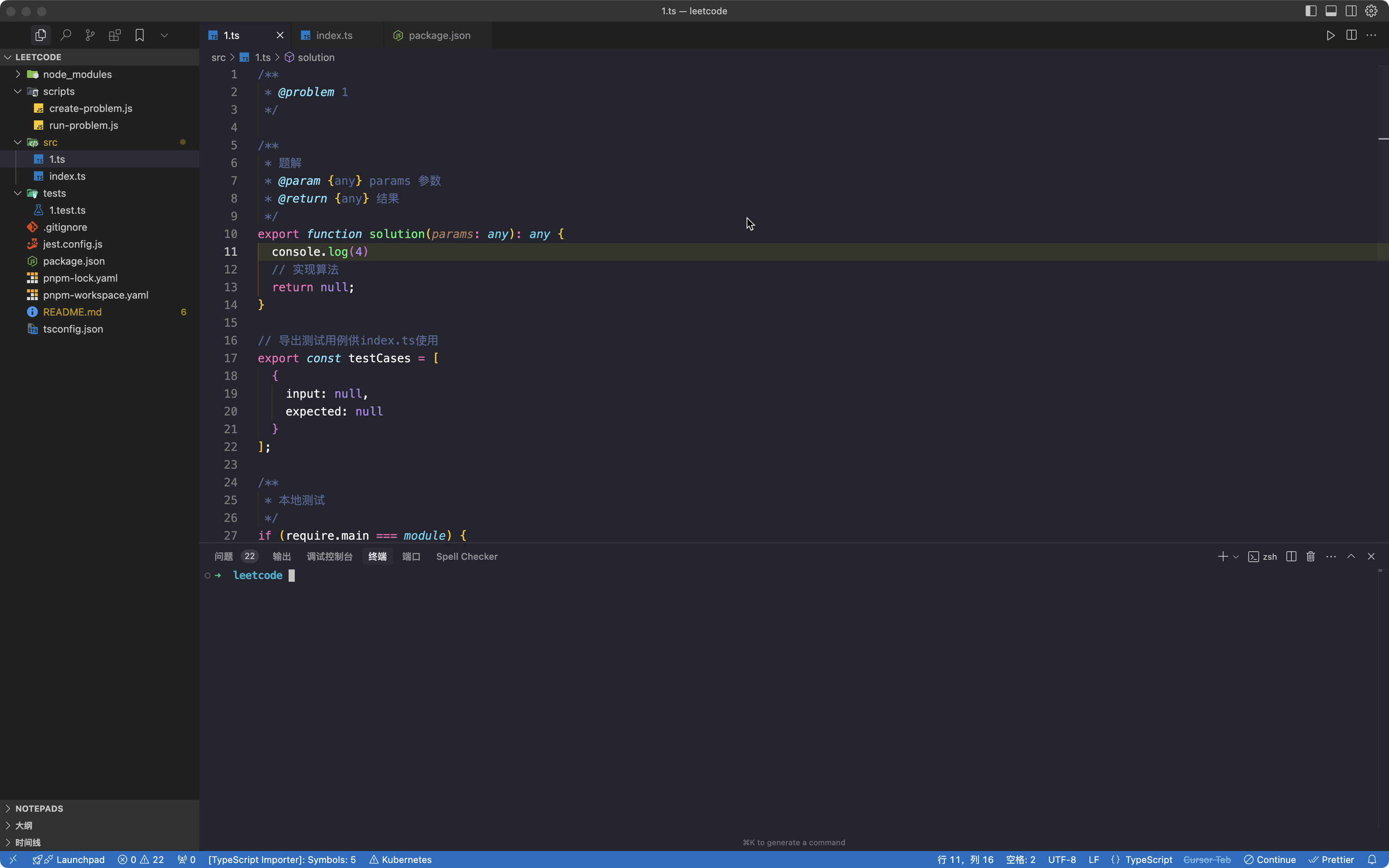Run the file with play icon
This screenshot has width=1389, height=868.
click(1330, 35)
